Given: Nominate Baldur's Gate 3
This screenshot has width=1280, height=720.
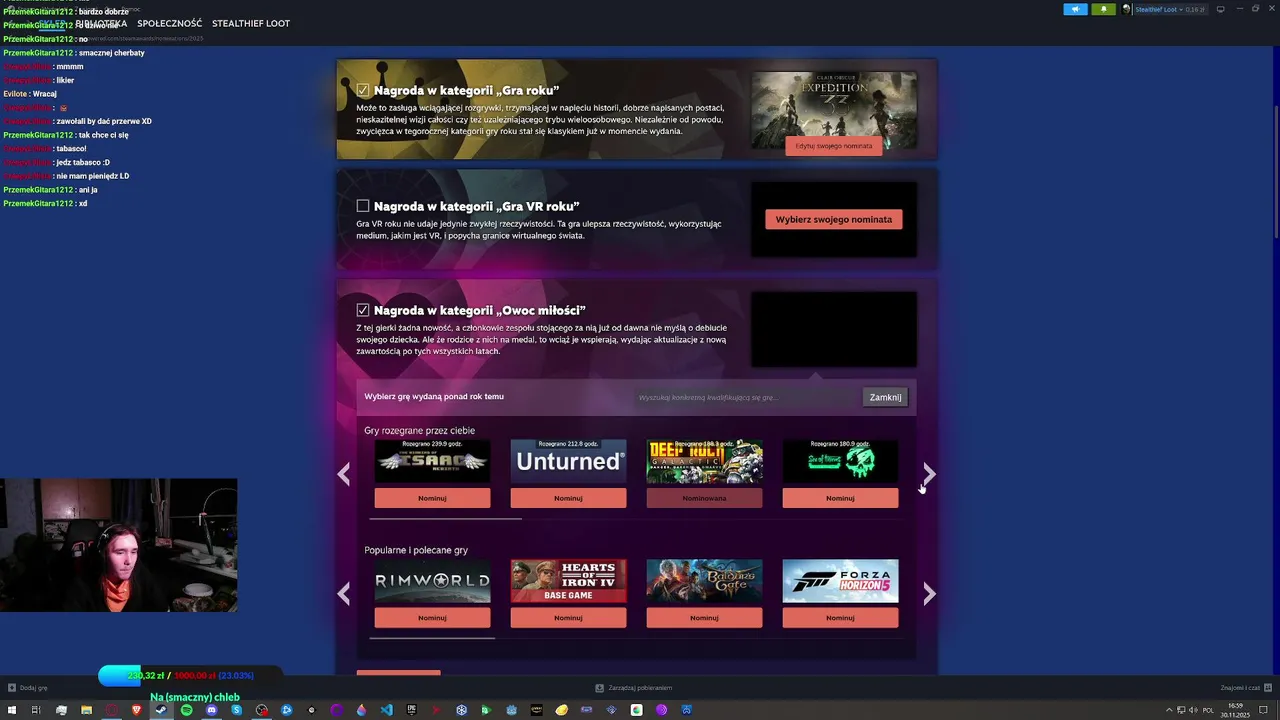Looking at the screenshot, I should (x=704, y=618).
